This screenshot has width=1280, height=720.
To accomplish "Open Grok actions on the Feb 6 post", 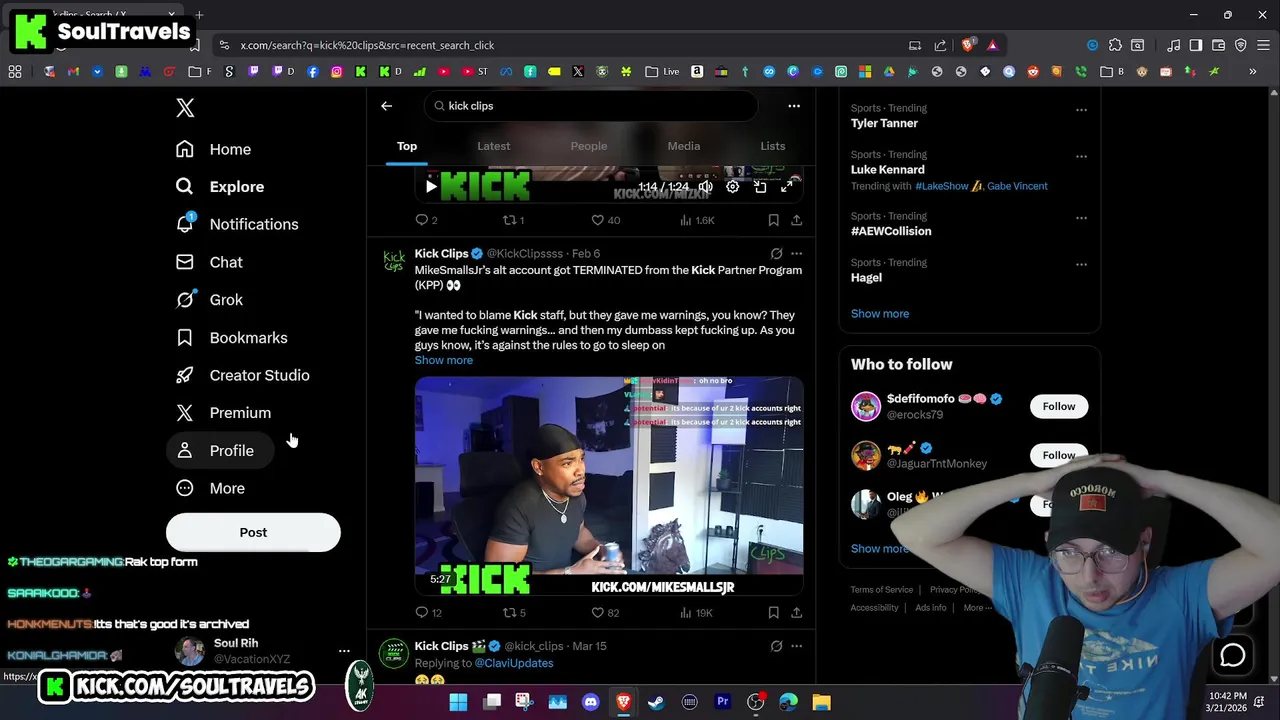I will click(x=776, y=254).
